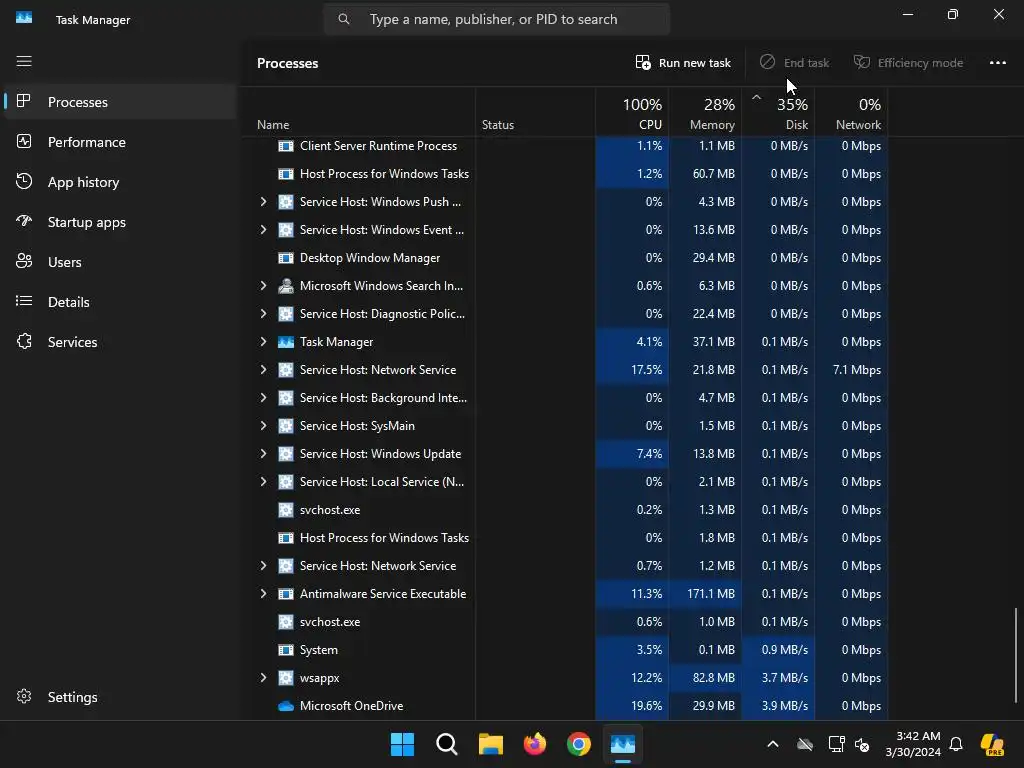Enable Efficiency mode button
This screenshot has width=1024, height=768.
click(908, 63)
